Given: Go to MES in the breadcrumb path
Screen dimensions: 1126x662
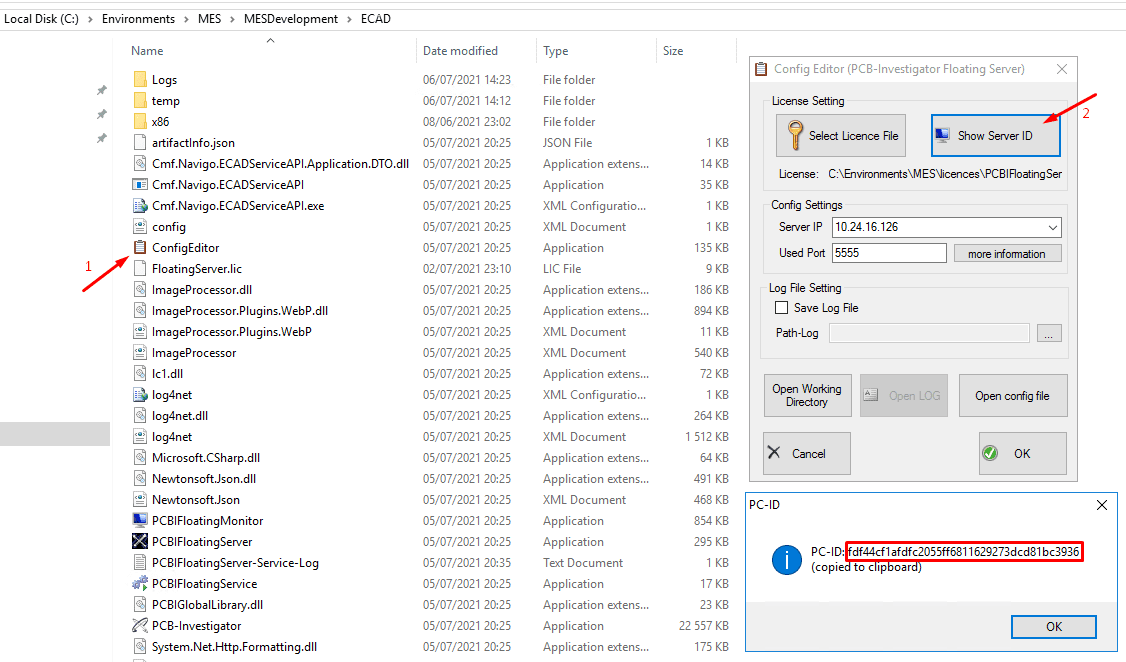Looking at the screenshot, I should pyautogui.click(x=210, y=19).
